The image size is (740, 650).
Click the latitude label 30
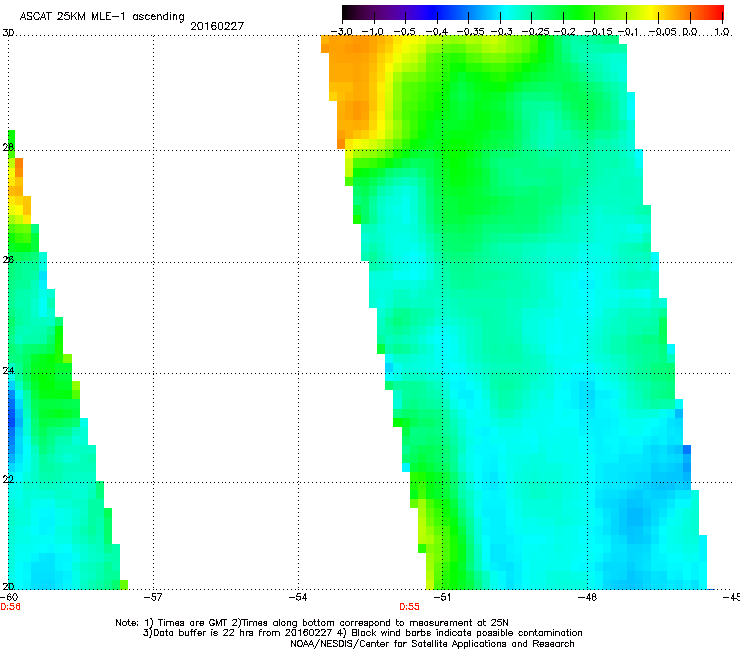[8, 33]
